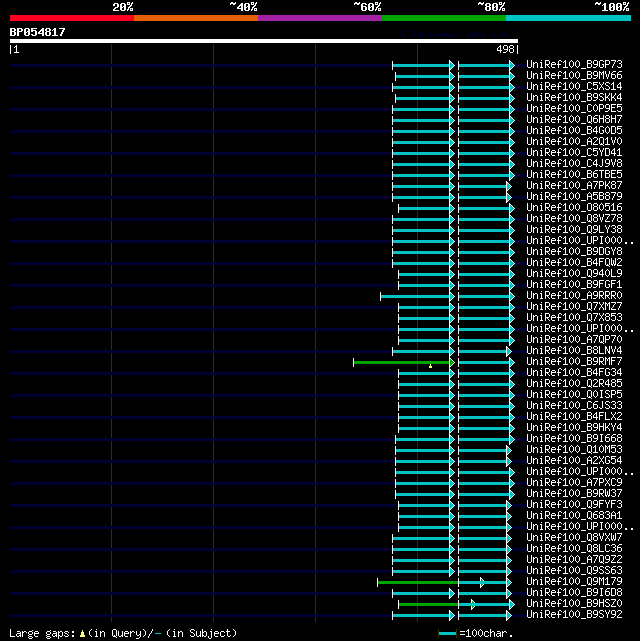
Task: Select UniRef100_O80516 subject
Action: coord(574,208)
